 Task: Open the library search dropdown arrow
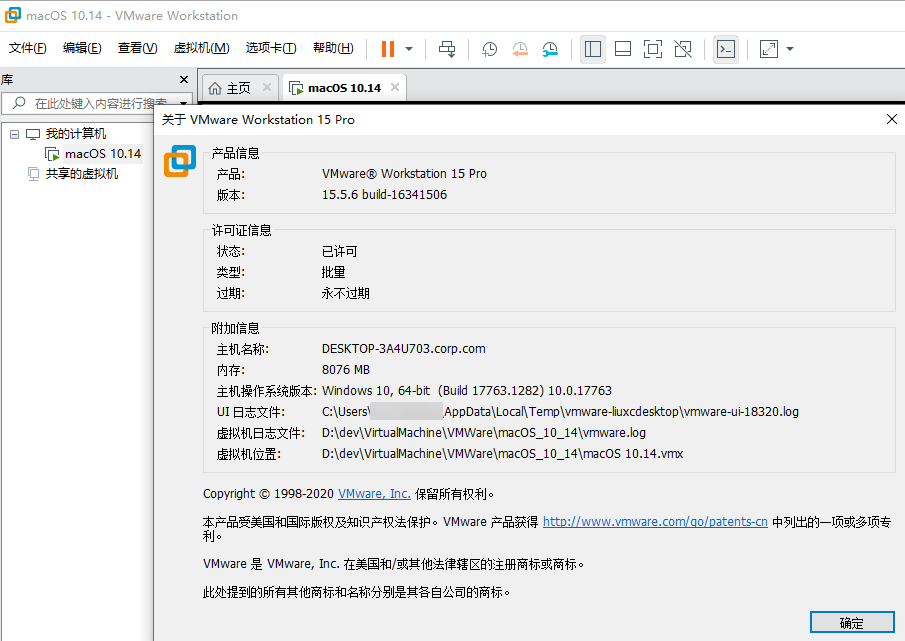(x=184, y=104)
